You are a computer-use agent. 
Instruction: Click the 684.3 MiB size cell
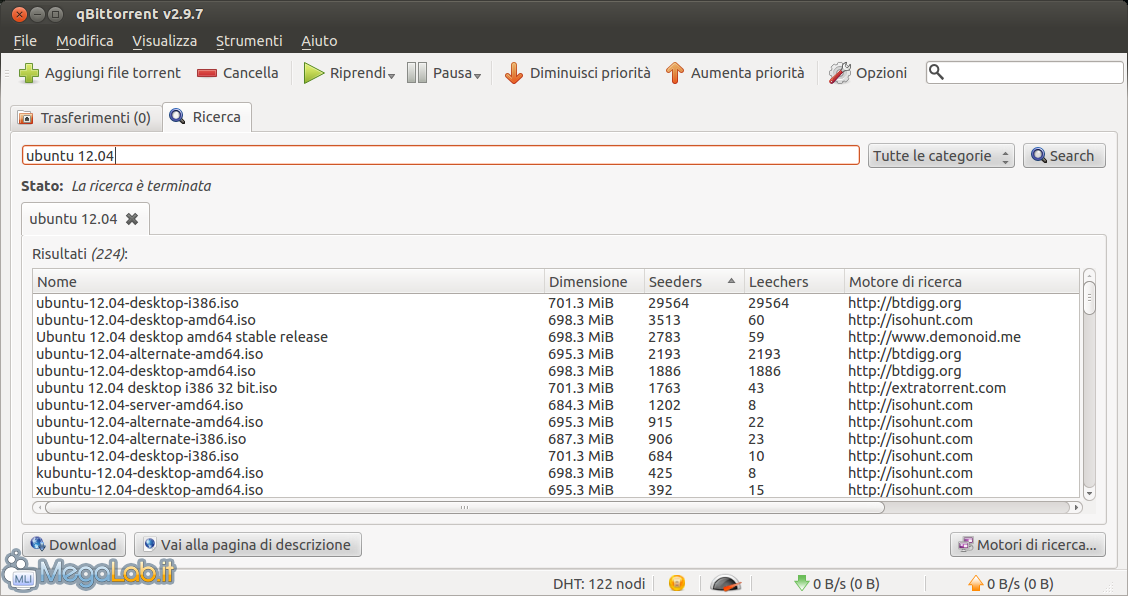[581, 405]
